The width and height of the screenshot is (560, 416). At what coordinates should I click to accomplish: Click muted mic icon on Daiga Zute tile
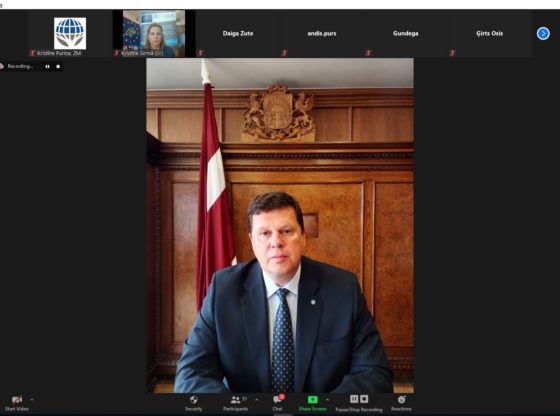pos(200,53)
